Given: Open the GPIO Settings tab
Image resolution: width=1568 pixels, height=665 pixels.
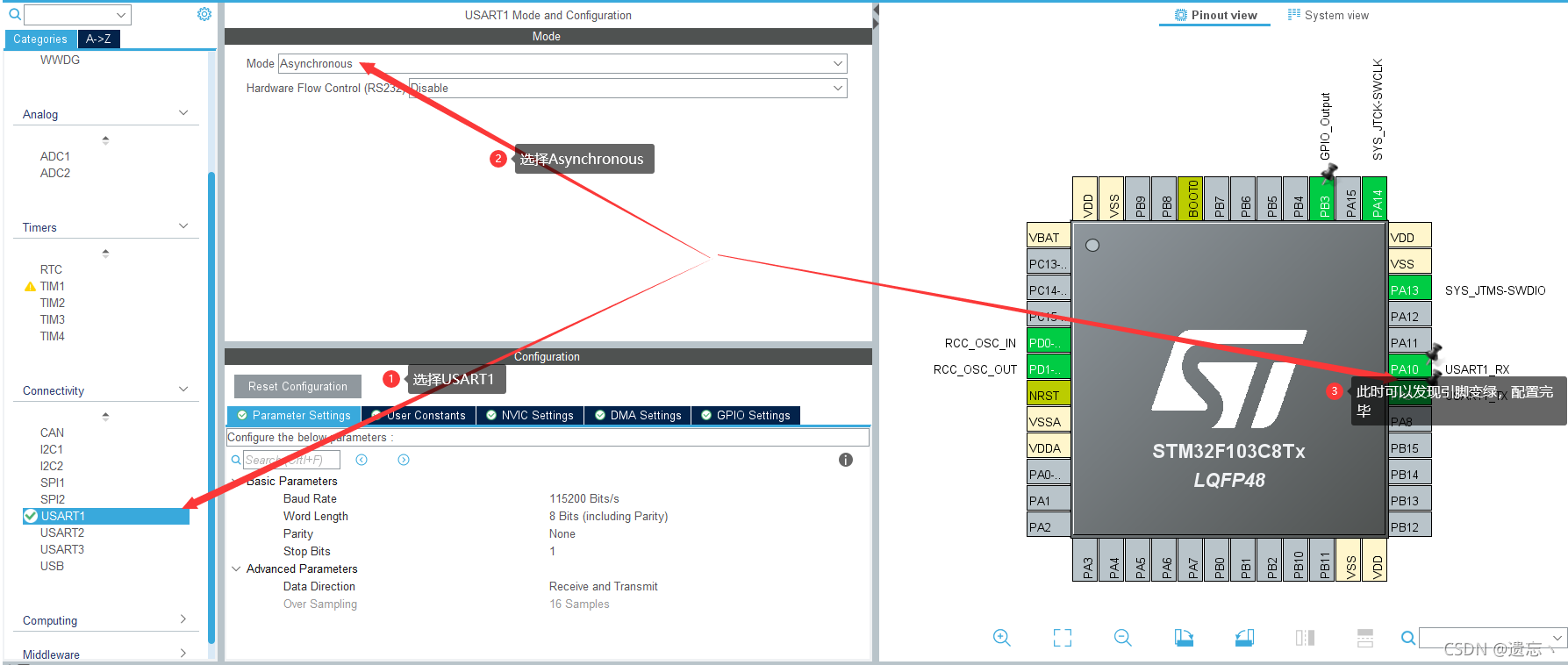Looking at the screenshot, I should (746, 415).
